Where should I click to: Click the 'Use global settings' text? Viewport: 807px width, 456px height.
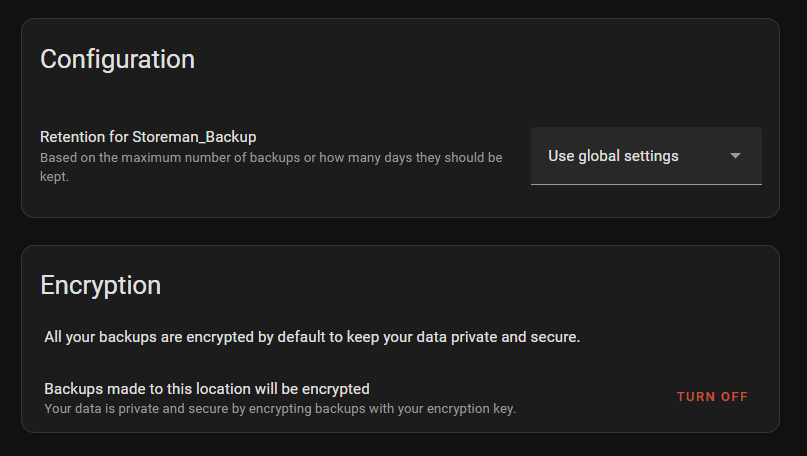(x=613, y=156)
